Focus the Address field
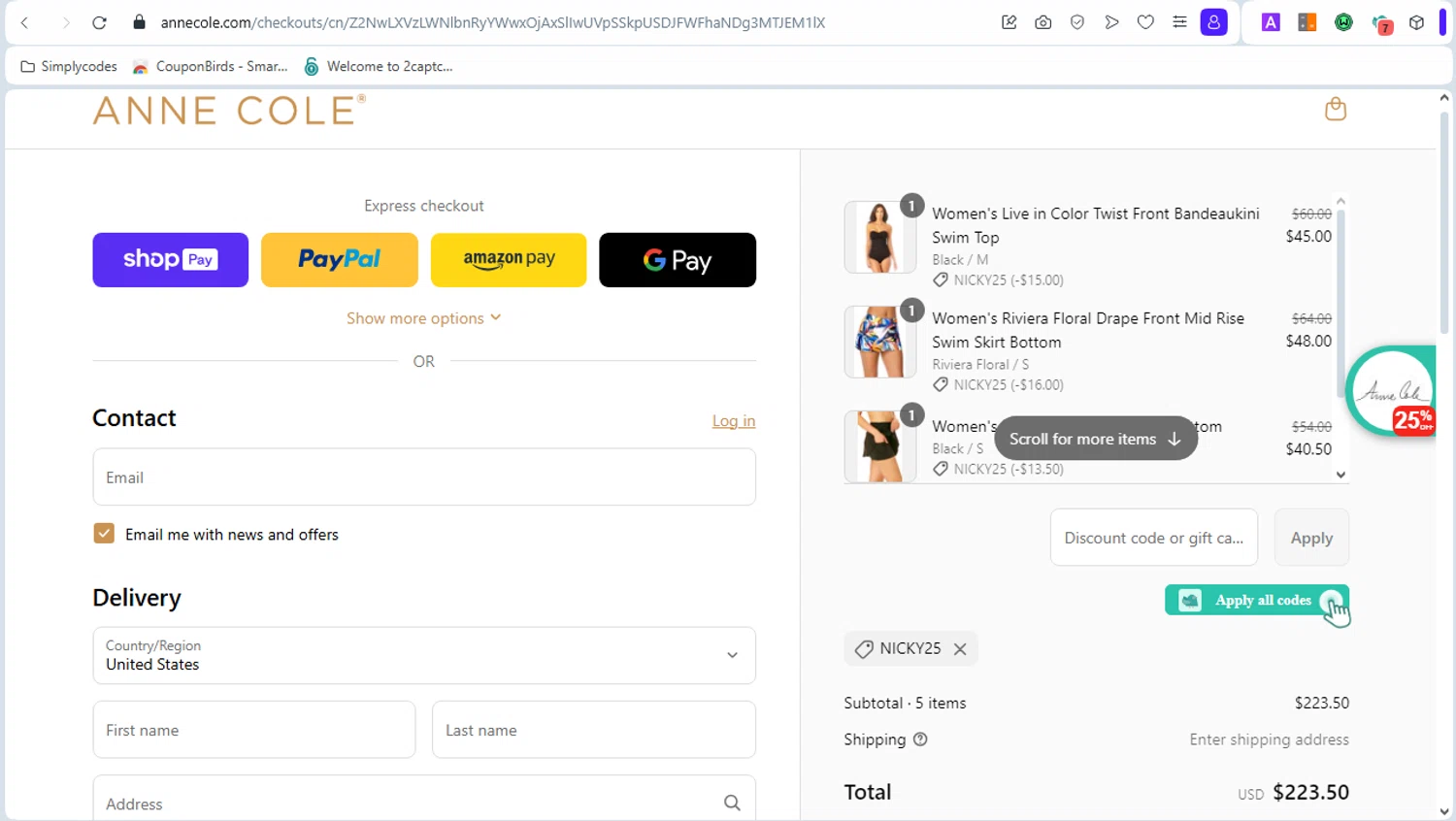Image resolution: width=1456 pixels, height=821 pixels. (x=424, y=803)
